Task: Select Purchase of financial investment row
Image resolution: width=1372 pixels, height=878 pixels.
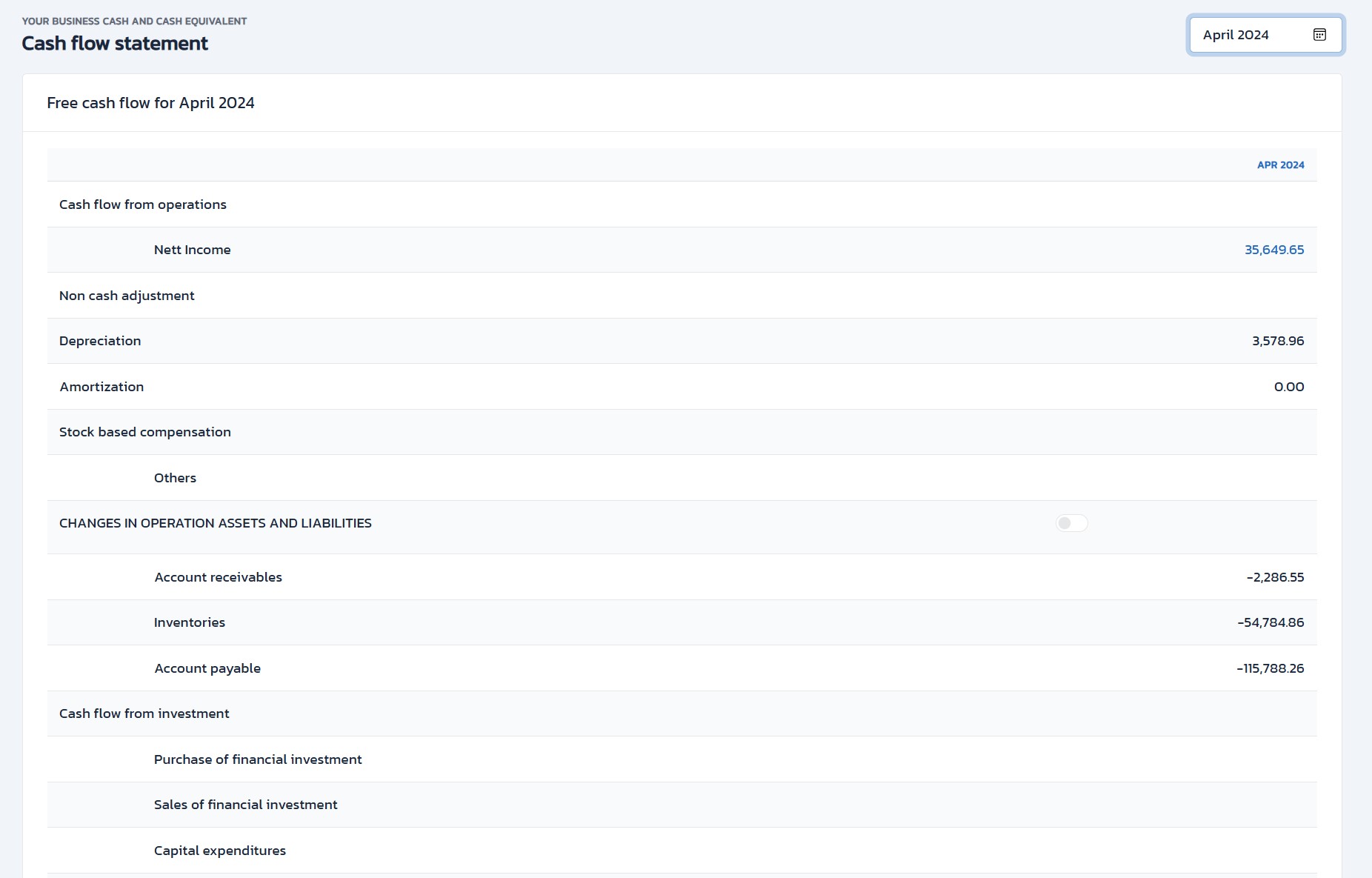Action: 258,759
